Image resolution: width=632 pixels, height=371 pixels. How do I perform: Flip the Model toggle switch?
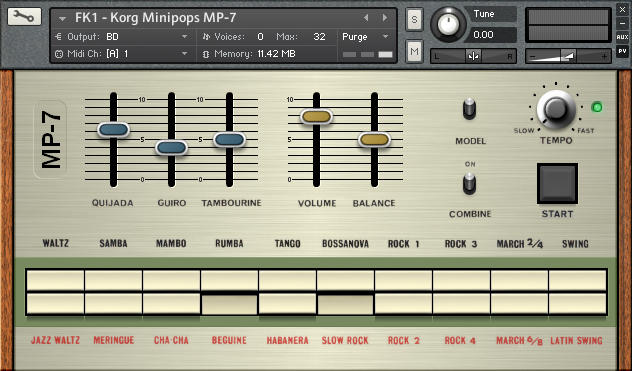pyautogui.click(x=469, y=108)
